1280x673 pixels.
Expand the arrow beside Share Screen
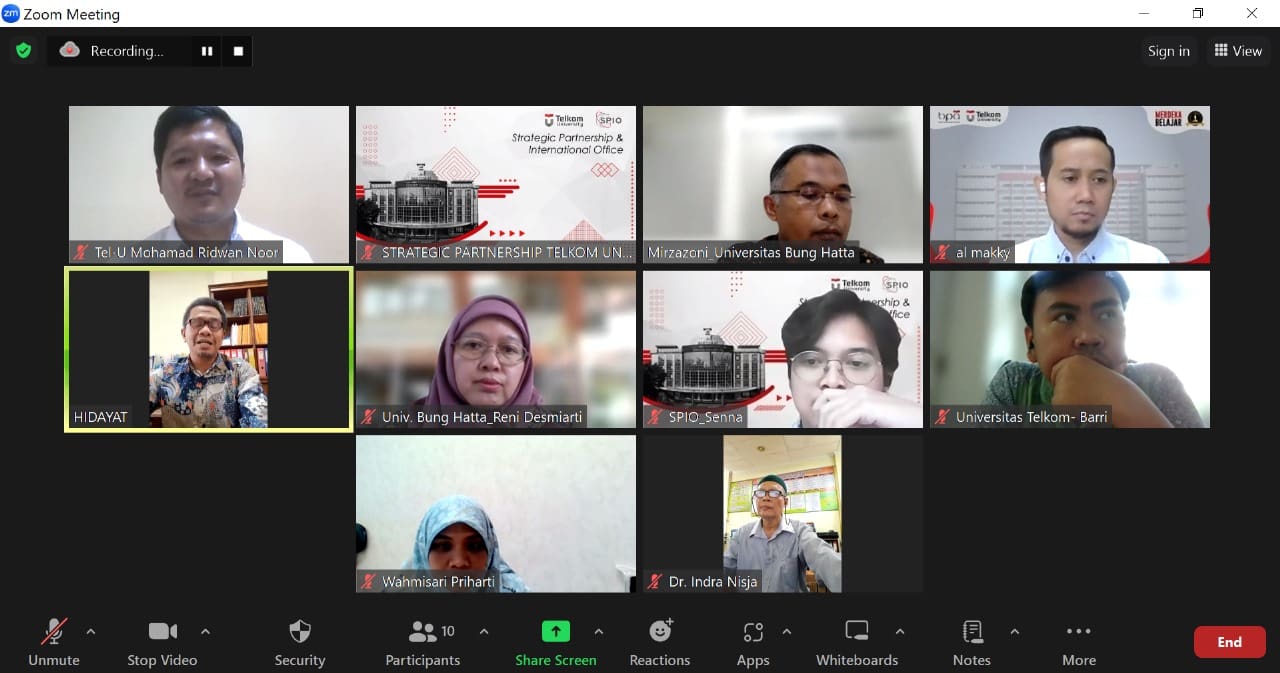pos(598,631)
